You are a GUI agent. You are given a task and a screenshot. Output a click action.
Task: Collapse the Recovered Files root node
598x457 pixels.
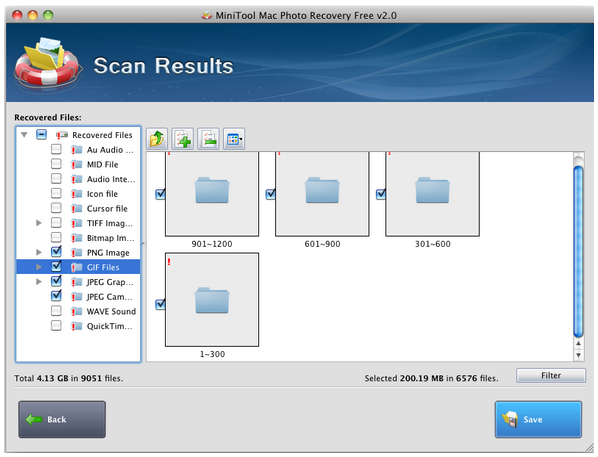click(24, 135)
